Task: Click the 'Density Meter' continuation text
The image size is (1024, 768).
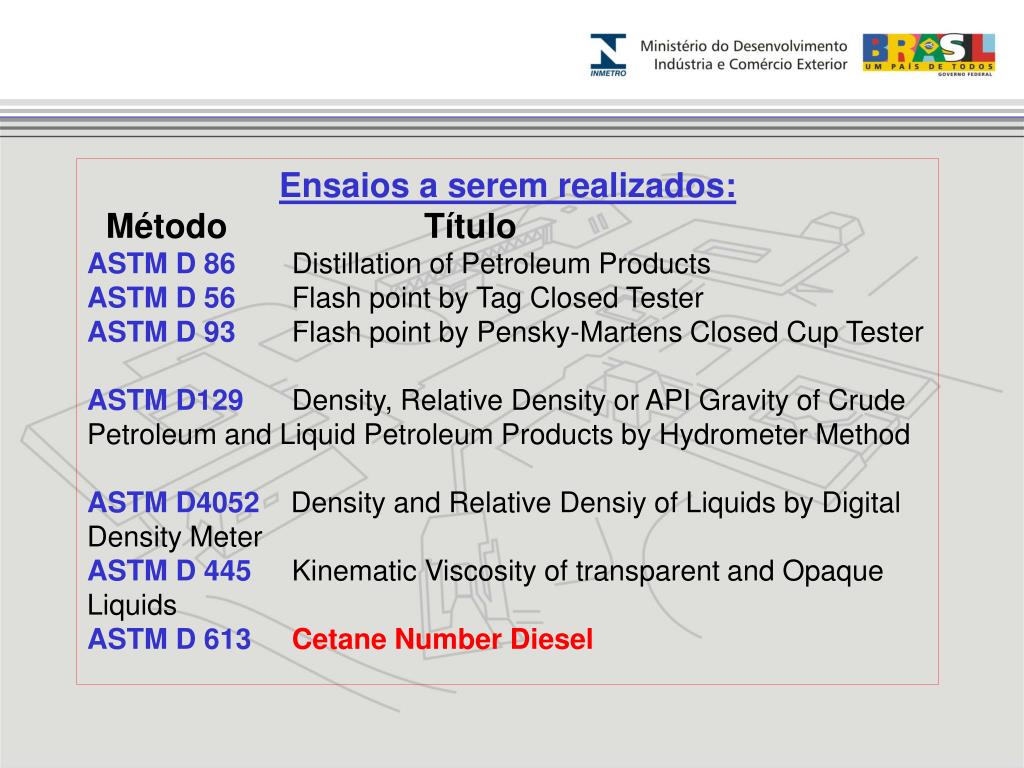Action: click(x=174, y=537)
